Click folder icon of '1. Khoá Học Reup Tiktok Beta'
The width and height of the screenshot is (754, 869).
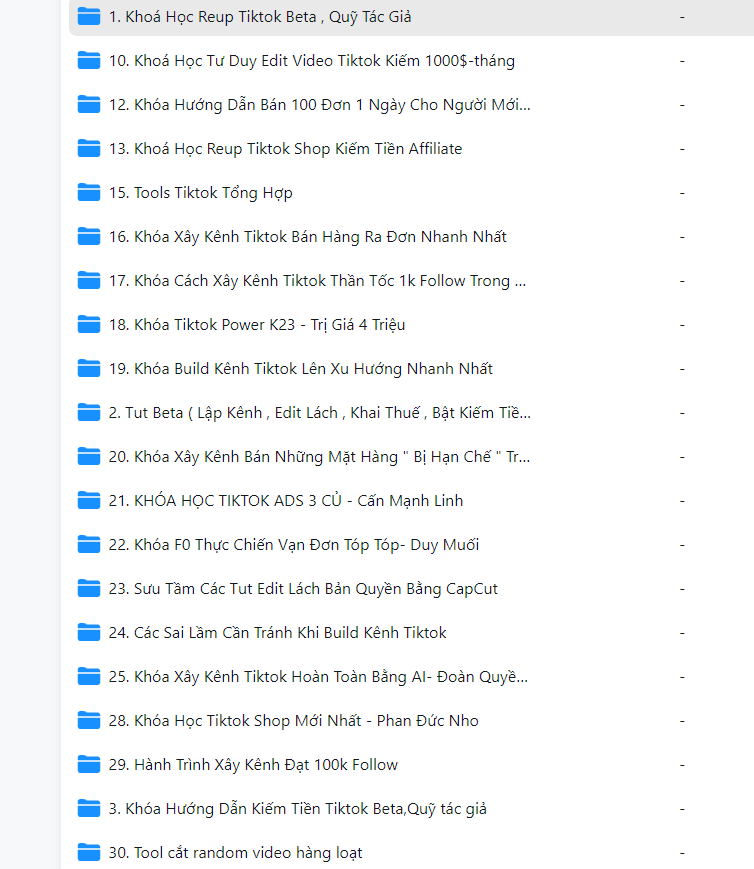click(89, 17)
